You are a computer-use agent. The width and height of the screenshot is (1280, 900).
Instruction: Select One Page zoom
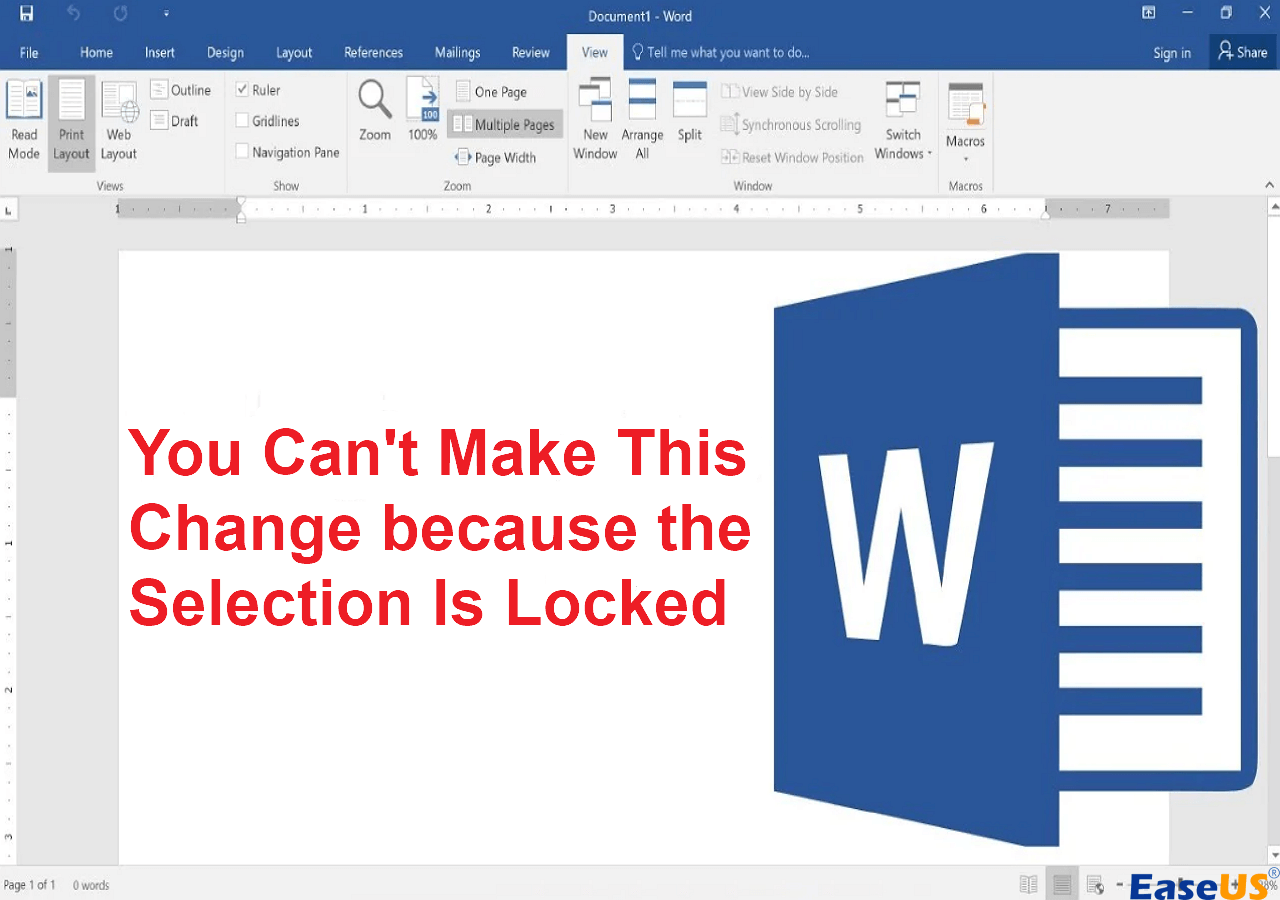[491, 92]
